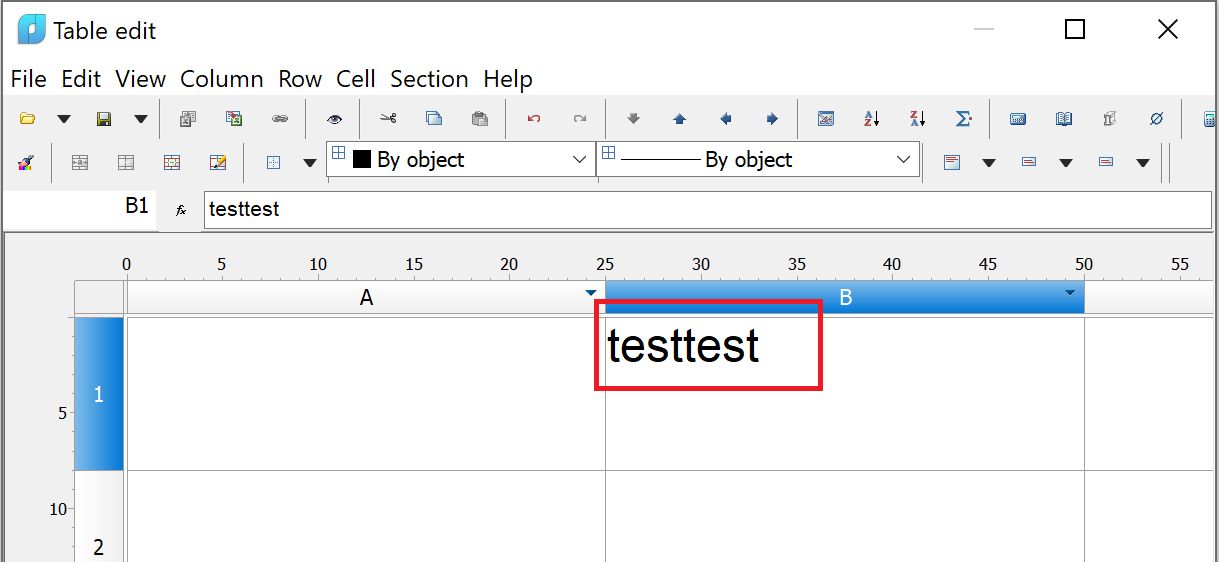This screenshot has width=1219, height=562.
Task: Sort ascending with the A-Z icon
Action: click(872, 119)
